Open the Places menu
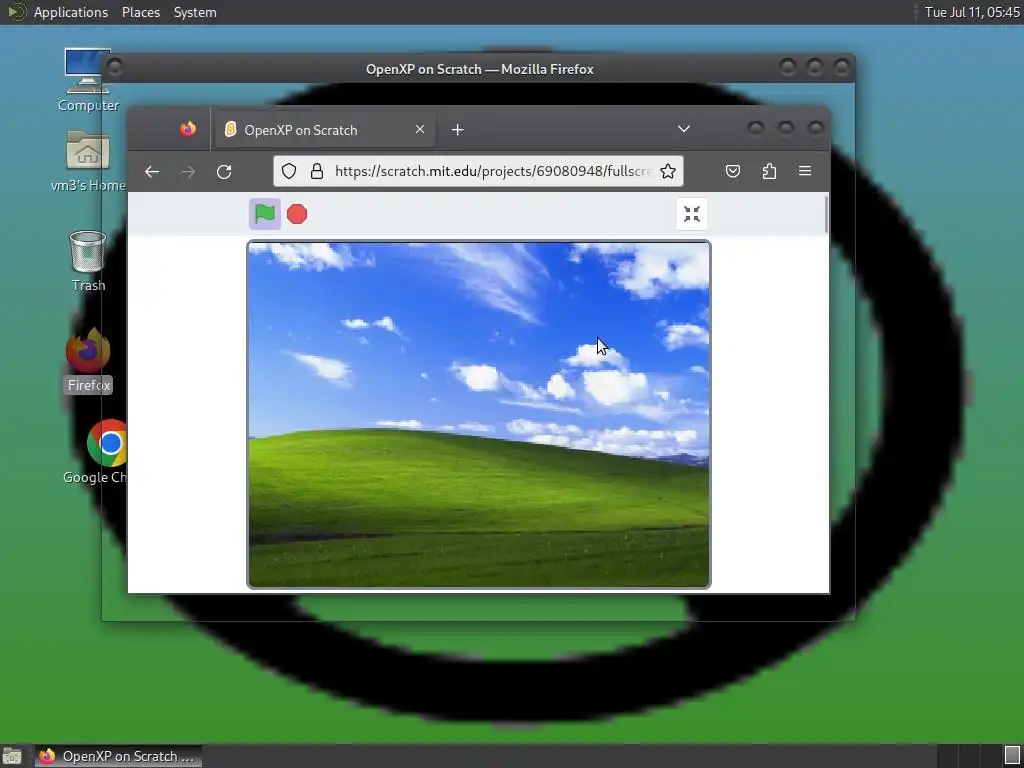1024x768 pixels. (x=140, y=12)
